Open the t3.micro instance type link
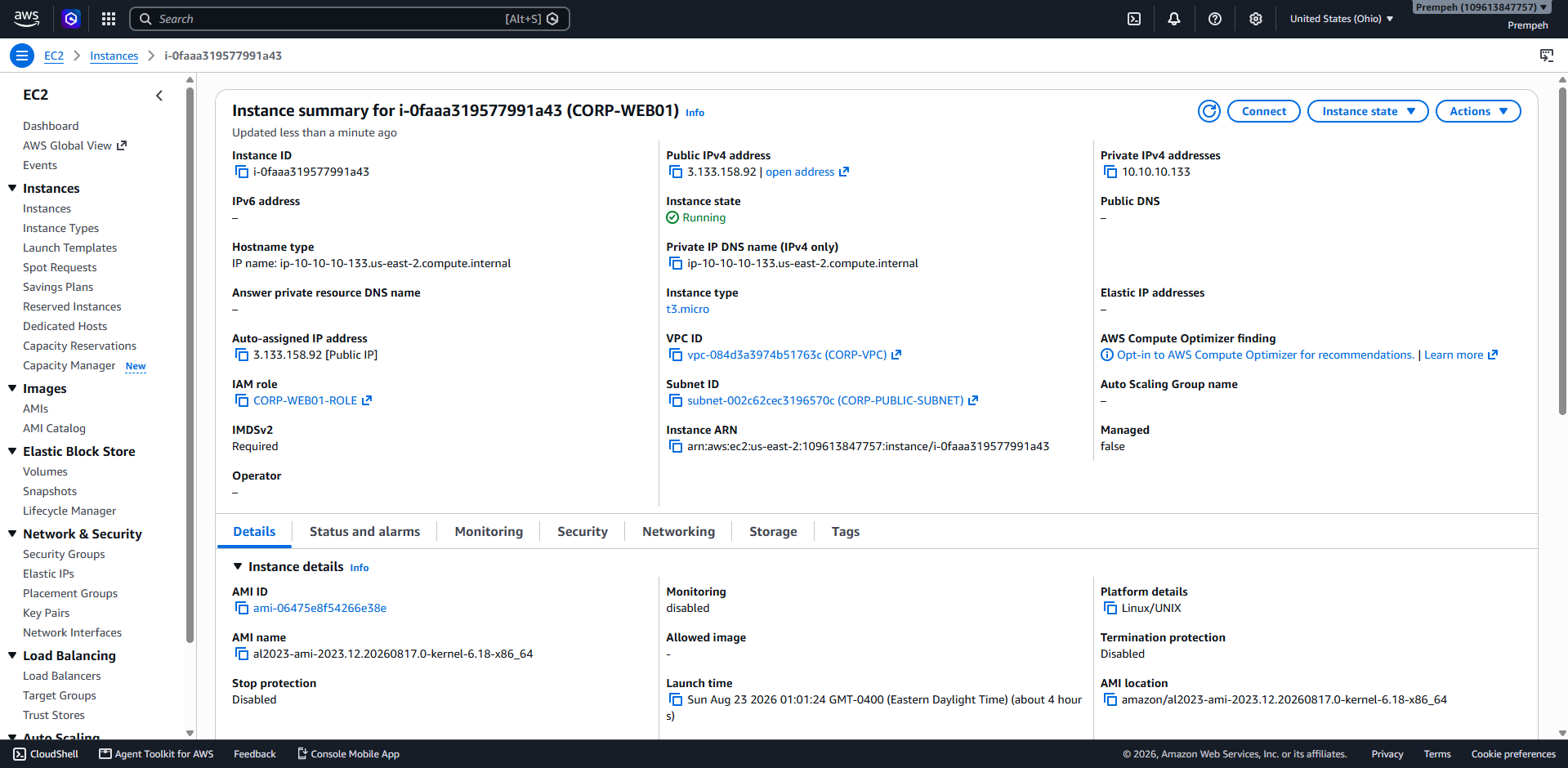 pos(687,309)
